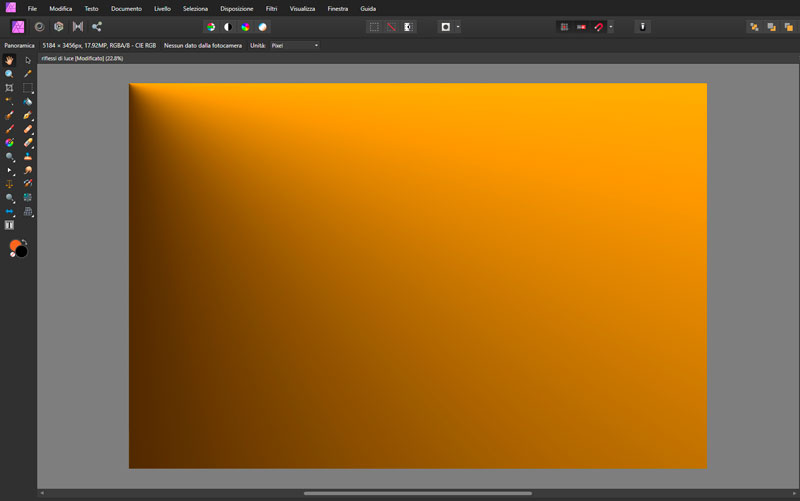
Task: Select the Zoom tool with blue magnifier
Action: [9, 74]
